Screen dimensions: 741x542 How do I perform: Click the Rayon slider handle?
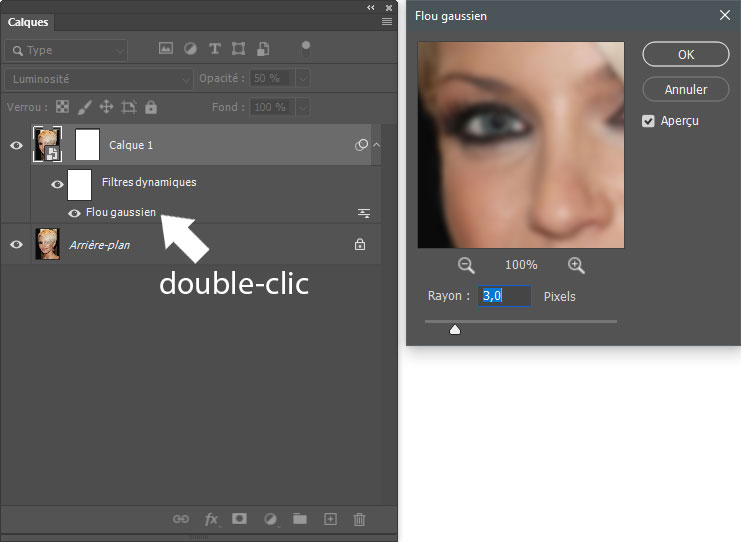455,328
